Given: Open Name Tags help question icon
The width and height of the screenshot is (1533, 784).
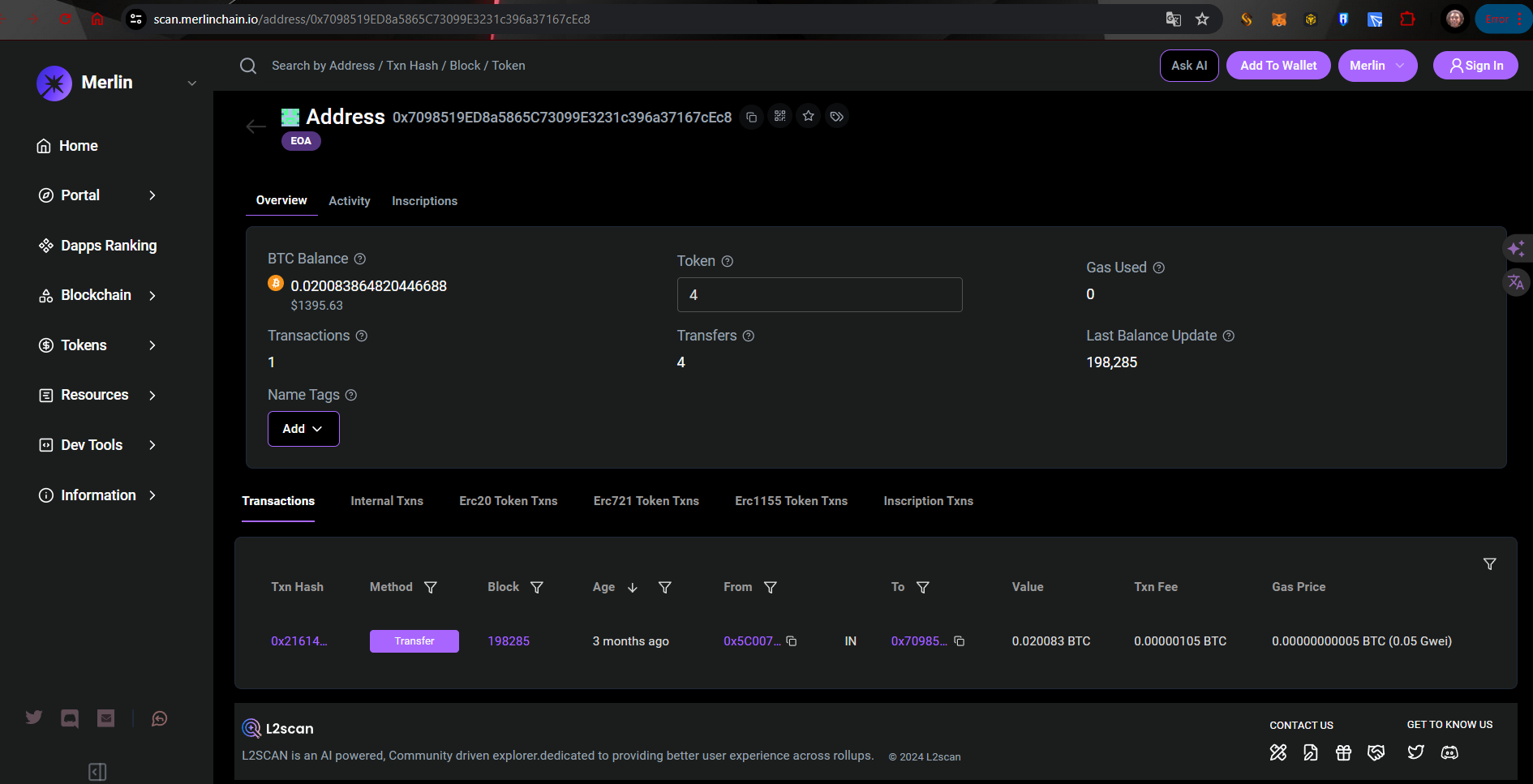Looking at the screenshot, I should click(351, 395).
